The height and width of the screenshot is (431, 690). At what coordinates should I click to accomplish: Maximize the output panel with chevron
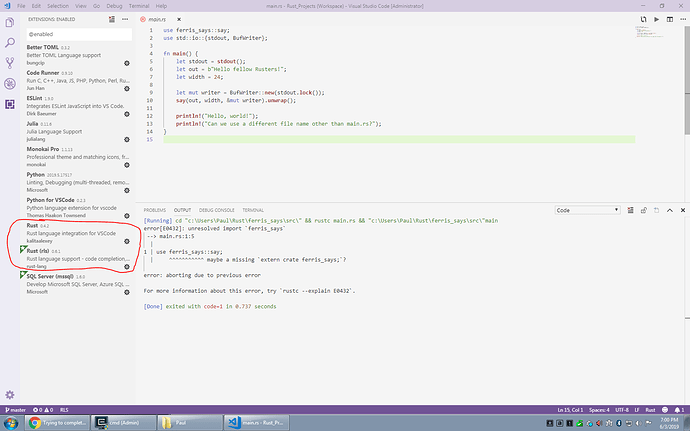(x=670, y=210)
